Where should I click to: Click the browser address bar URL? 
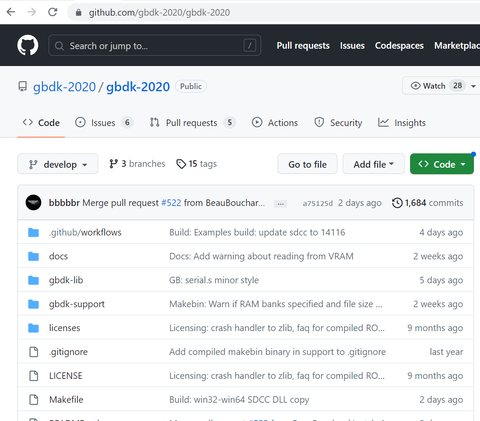[159, 13]
